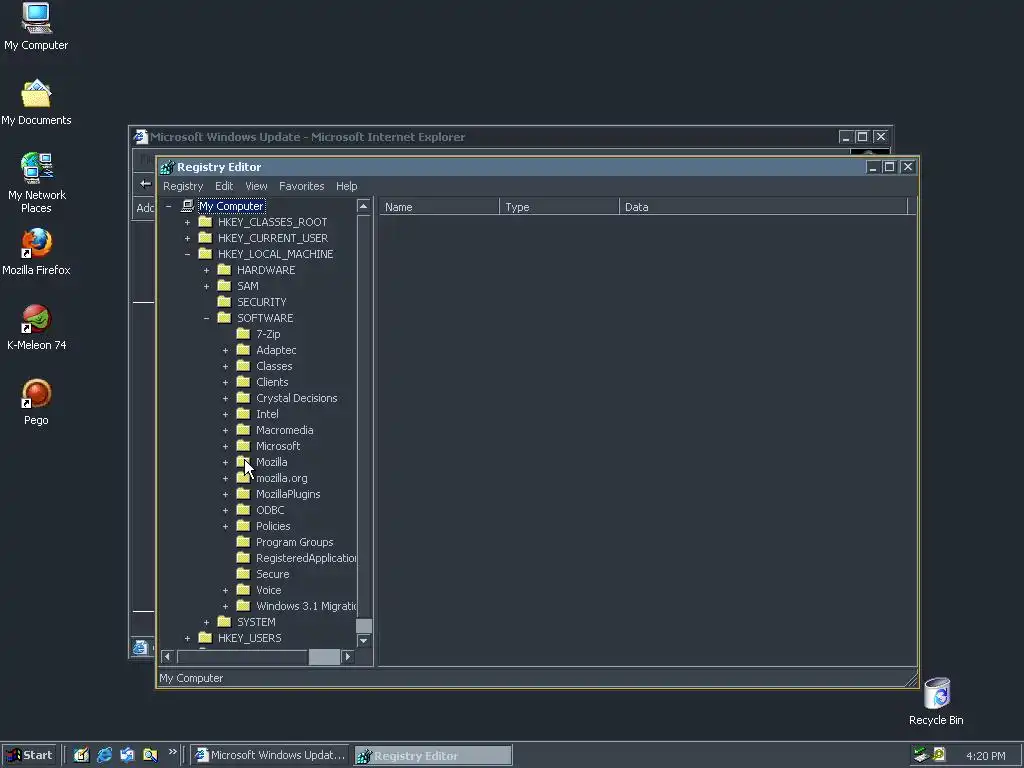This screenshot has width=1024, height=768.
Task: Click the HKEY_CURRENT_USER folder icon
Action: 205,238
